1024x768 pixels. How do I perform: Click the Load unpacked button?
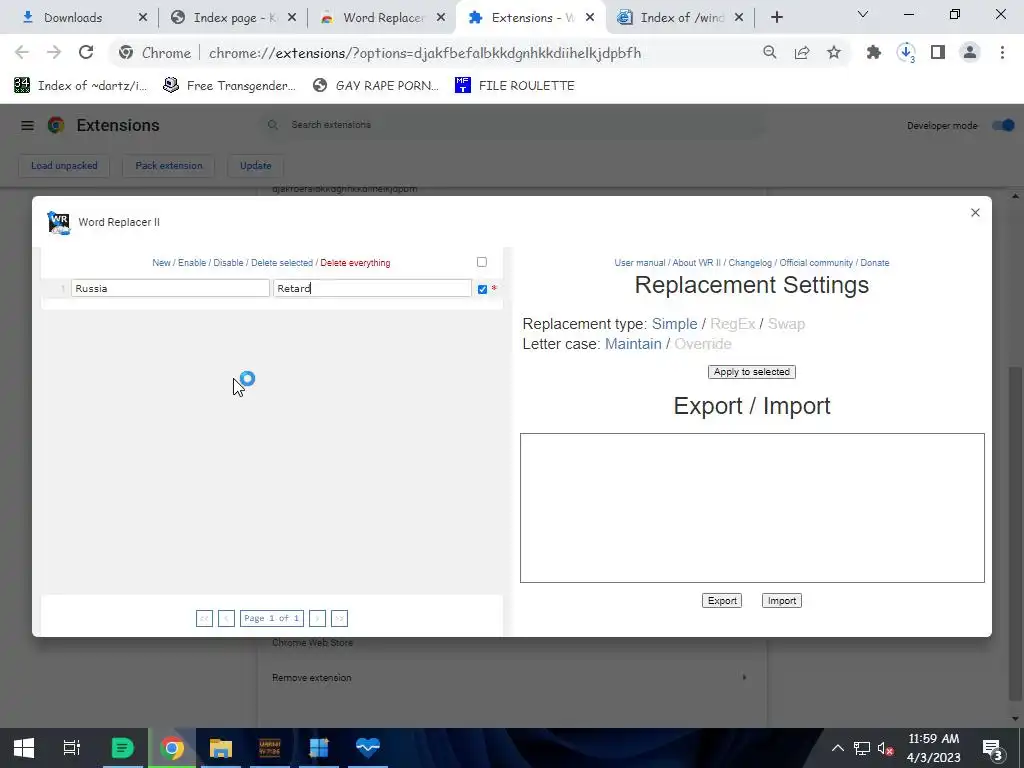[64, 166]
